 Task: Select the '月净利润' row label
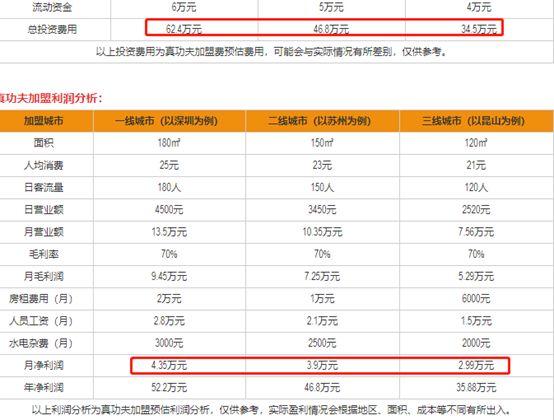tap(43, 365)
